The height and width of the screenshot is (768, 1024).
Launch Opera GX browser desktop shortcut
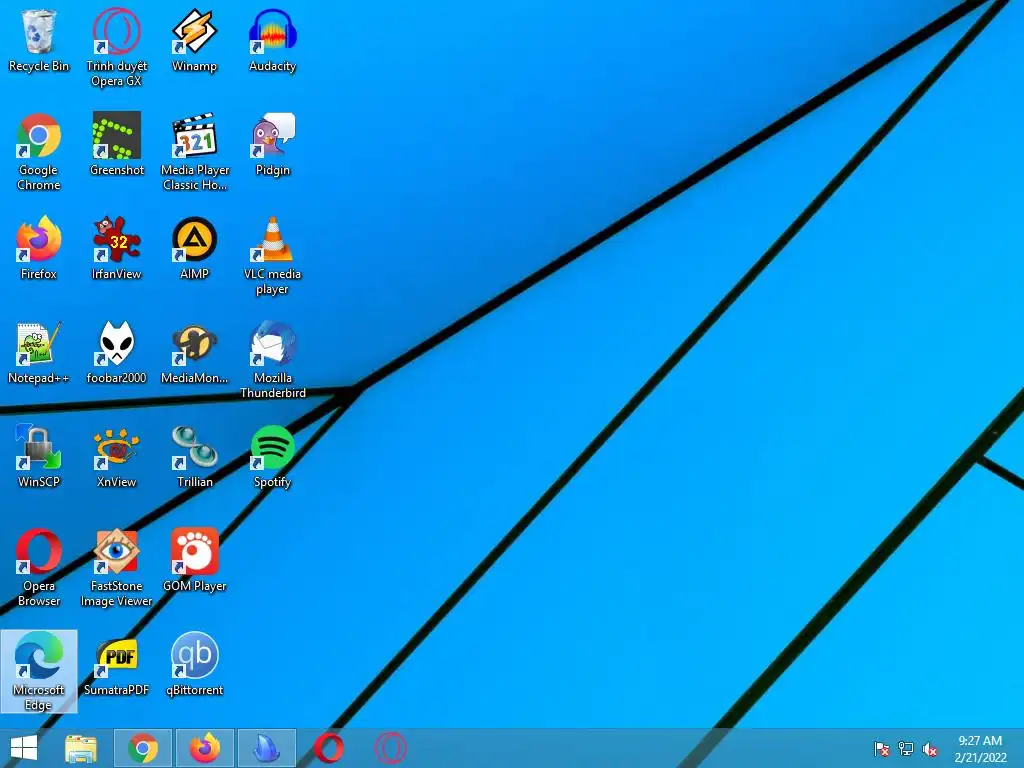click(116, 47)
